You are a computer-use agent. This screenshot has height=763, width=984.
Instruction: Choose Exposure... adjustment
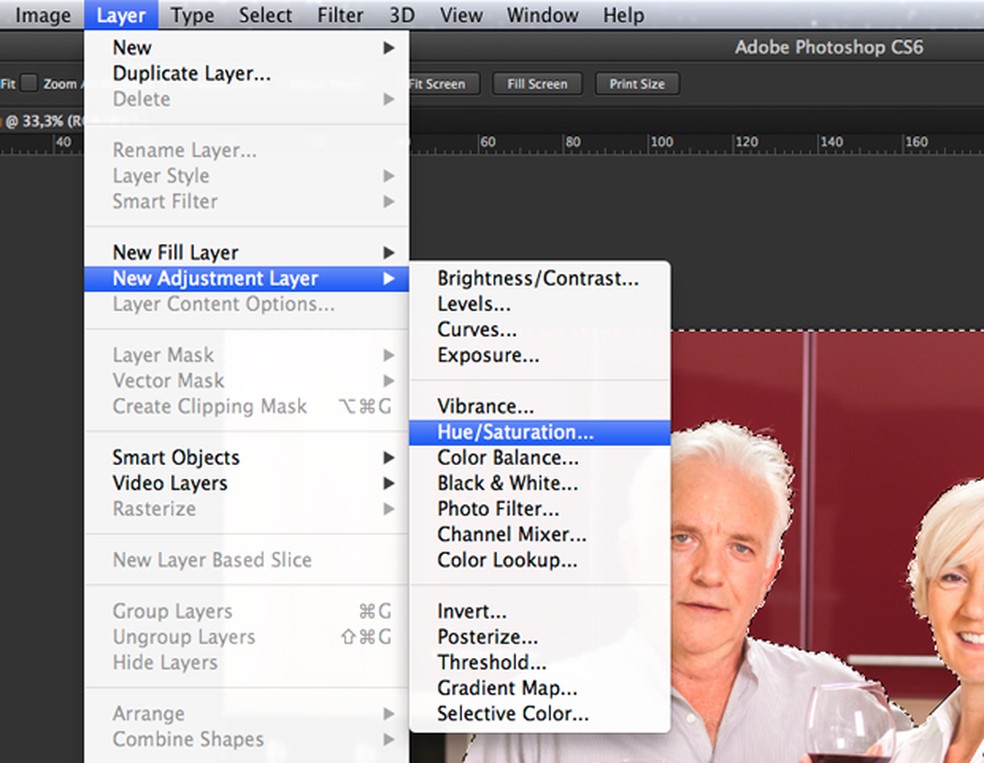(540, 355)
